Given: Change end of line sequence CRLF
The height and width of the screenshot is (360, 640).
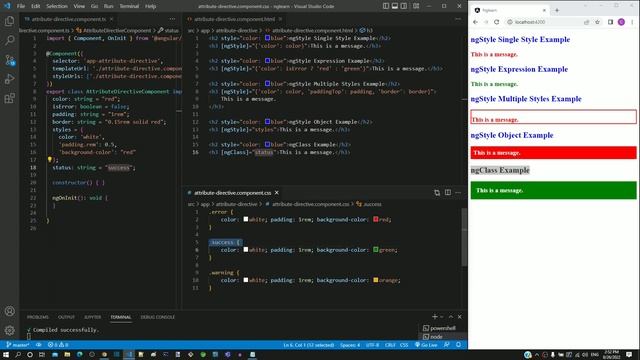Looking at the screenshot, I should click(x=390, y=345).
